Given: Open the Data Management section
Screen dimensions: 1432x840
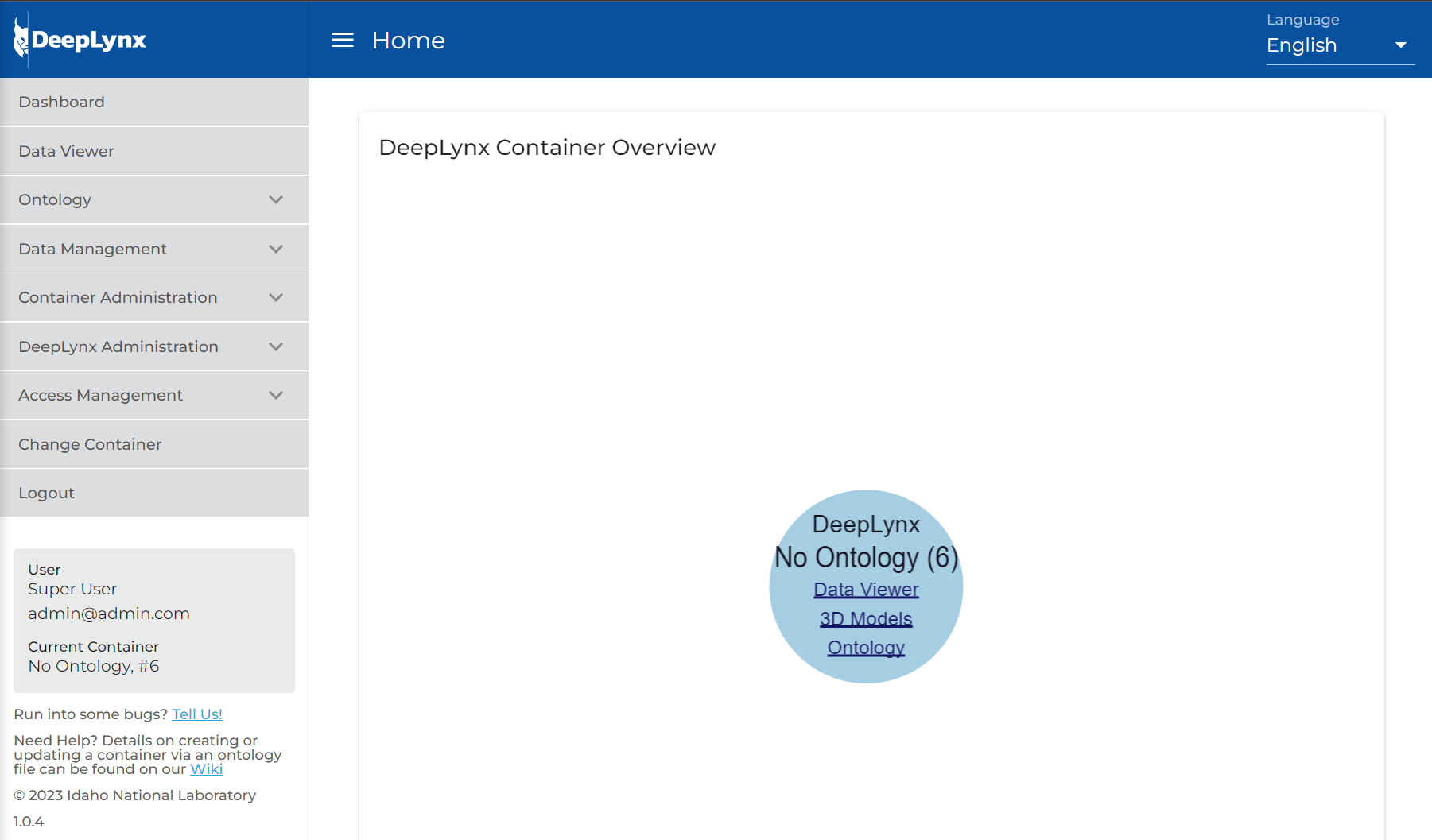Looking at the screenshot, I should point(154,249).
